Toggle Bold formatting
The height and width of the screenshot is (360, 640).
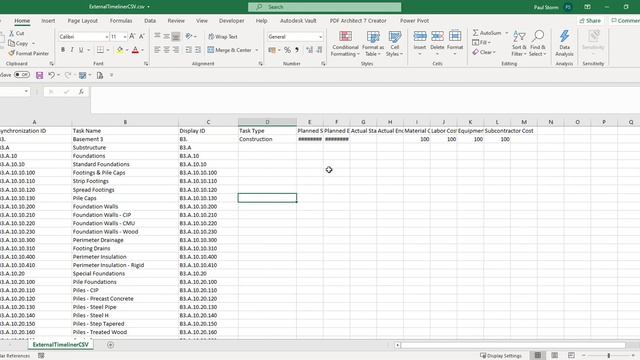click(x=63, y=50)
